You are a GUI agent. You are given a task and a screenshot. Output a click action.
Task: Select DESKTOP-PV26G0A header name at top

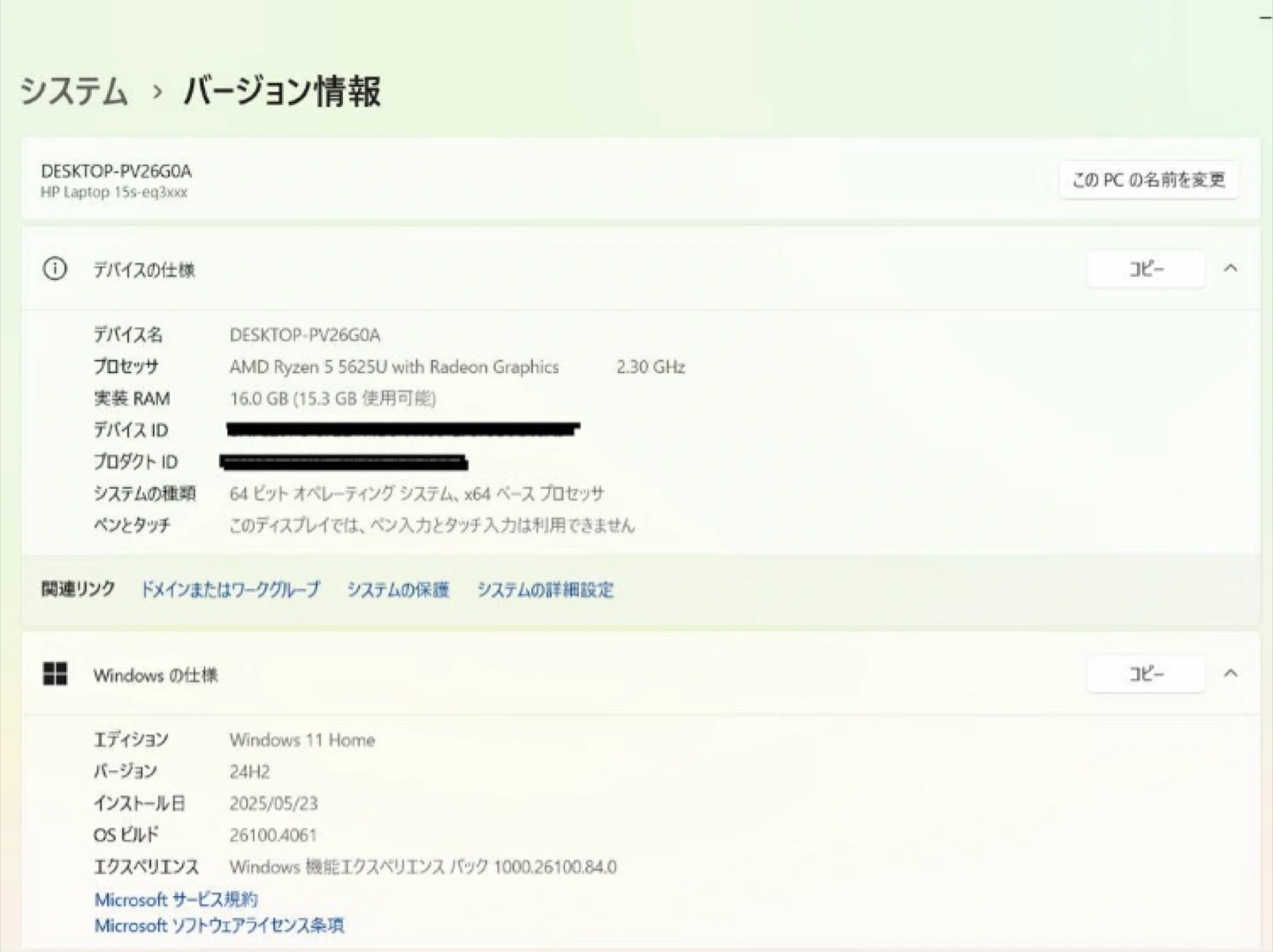click(x=116, y=171)
